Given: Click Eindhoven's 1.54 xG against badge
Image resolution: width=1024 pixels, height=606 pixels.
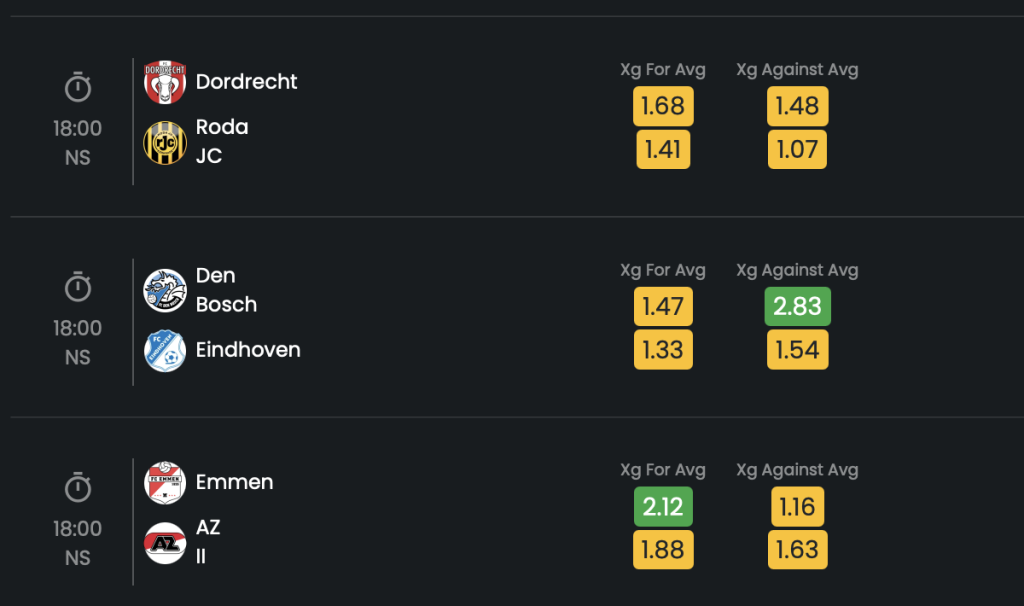Looking at the screenshot, I should [x=797, y=350].
